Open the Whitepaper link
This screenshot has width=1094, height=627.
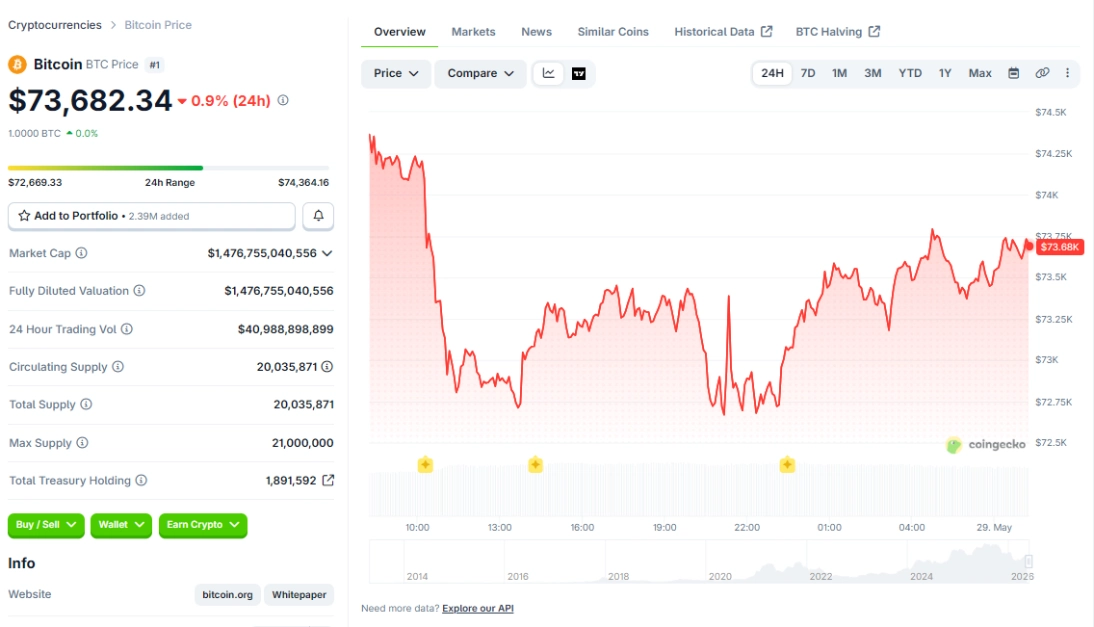(299, 595)
